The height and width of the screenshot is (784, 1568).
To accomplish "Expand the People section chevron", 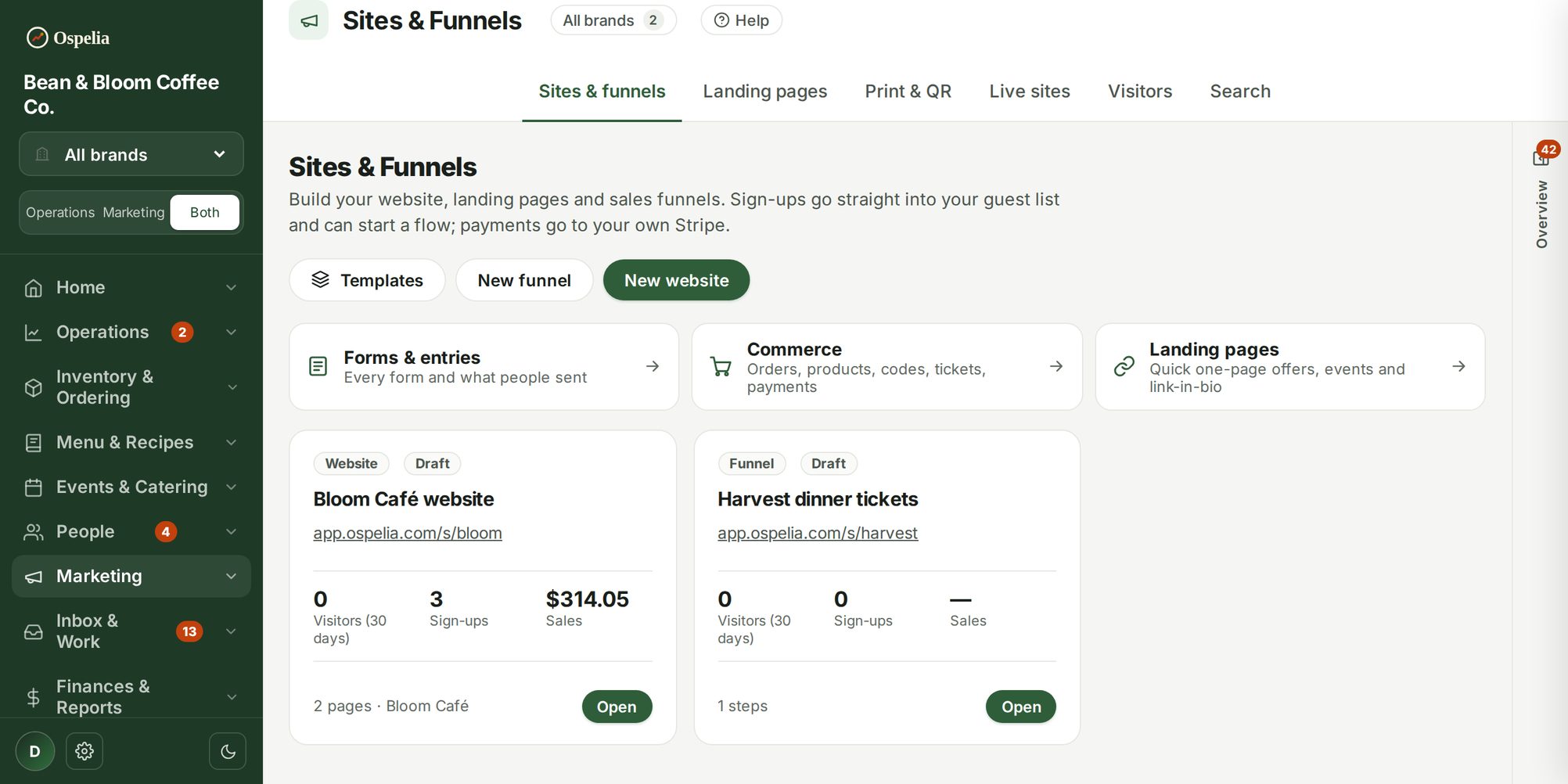I will 232,532.
